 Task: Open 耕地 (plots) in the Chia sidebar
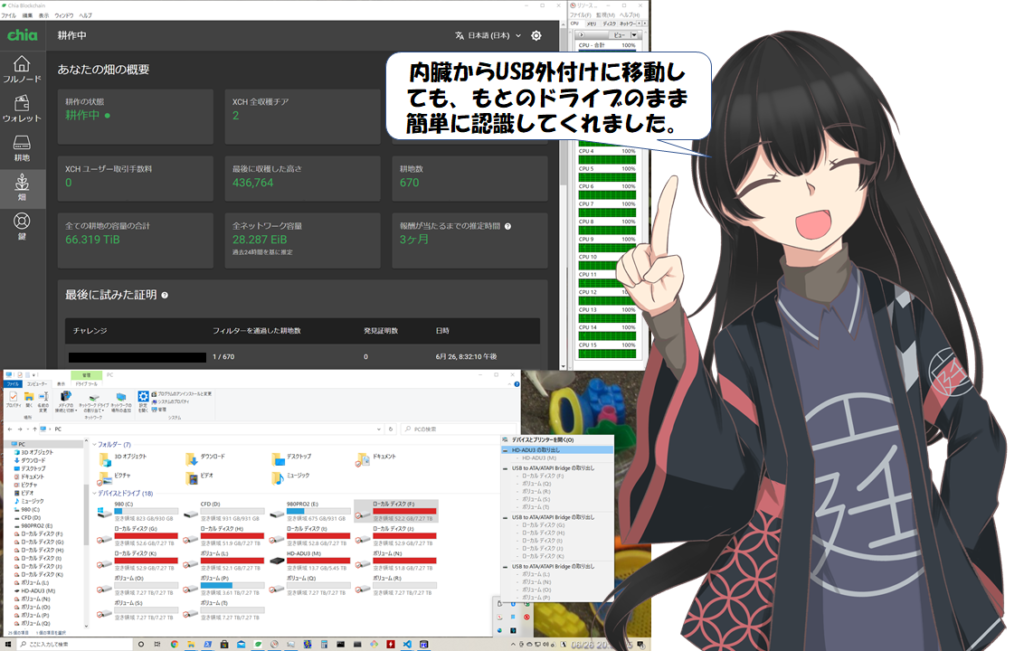pyautogui.click(x=22, y=148)
